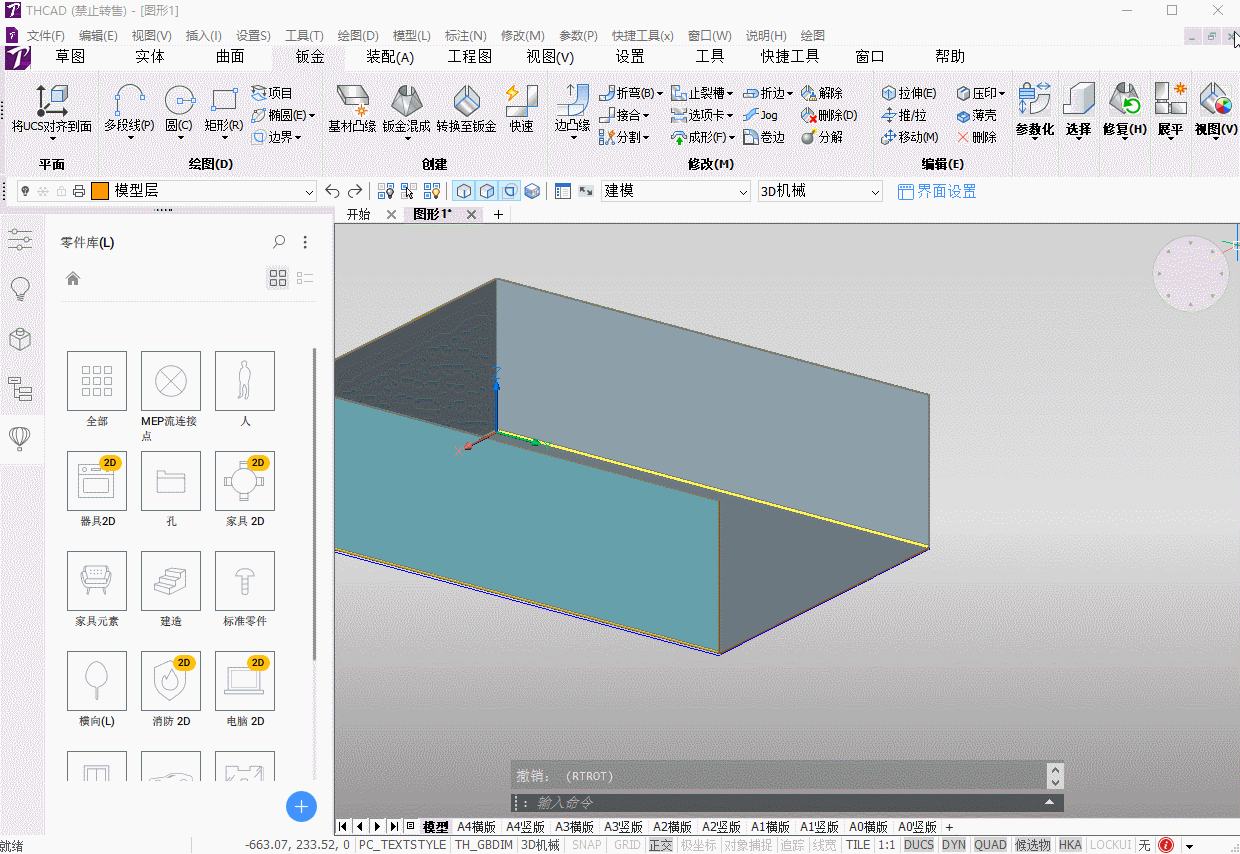1240x854 pixels.
Task: Click the redo arrow in toolbar
Action: click(355, 191)
